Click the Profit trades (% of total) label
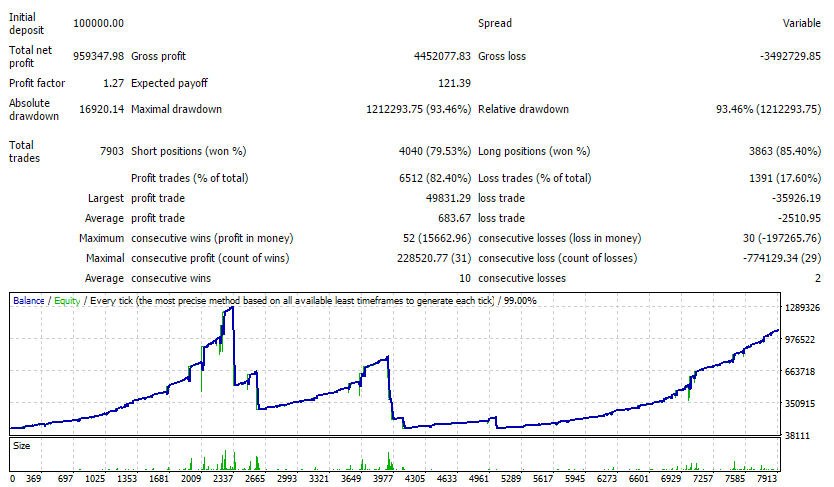This screenshot has width=834, height=487. (x=190, y=178)
